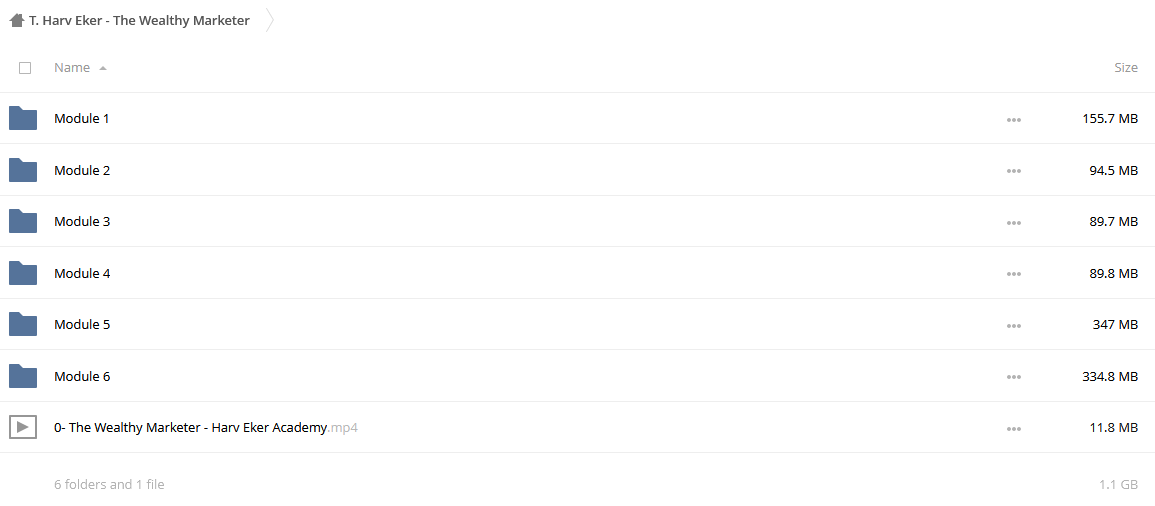
Task: Open the Module 3 folder icon
Action: pos(23,221)
